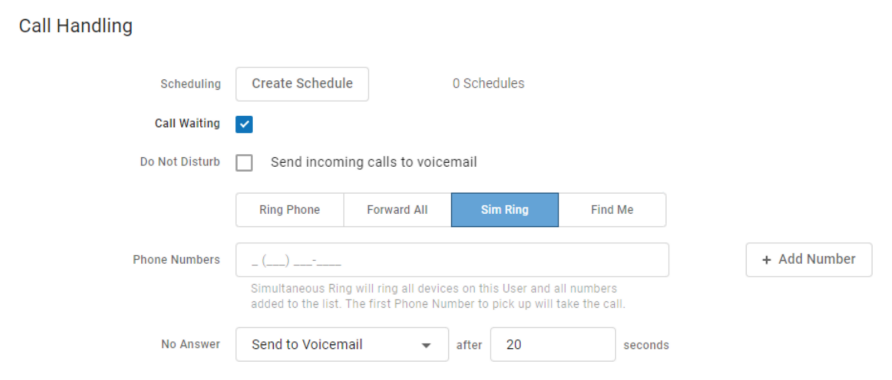Viewport: 892px width, 380px height.
Task: Click the dropdown arrow beside Send to Voicemail
Action: pyautogui.click(x=426, y=345)
